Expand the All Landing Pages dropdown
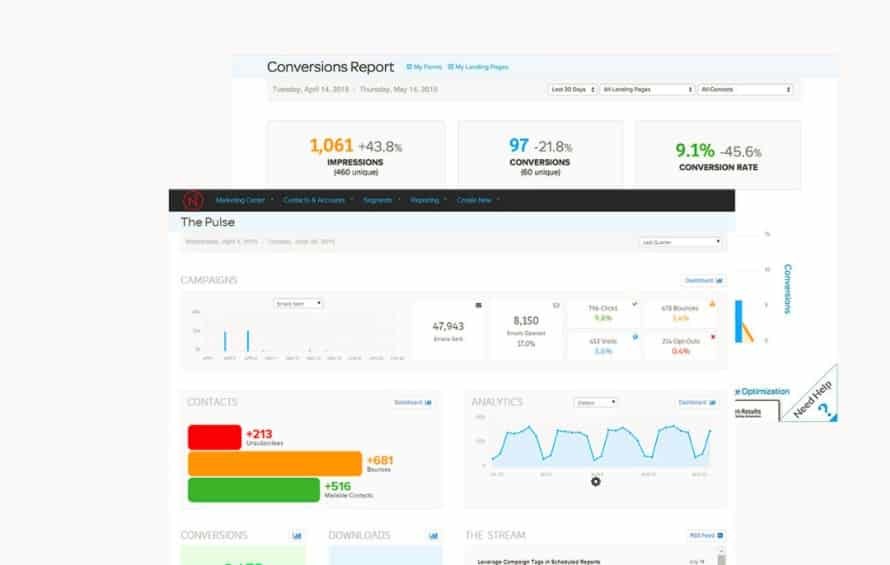The width and height of the screenshot is (890, 565). 646,89
